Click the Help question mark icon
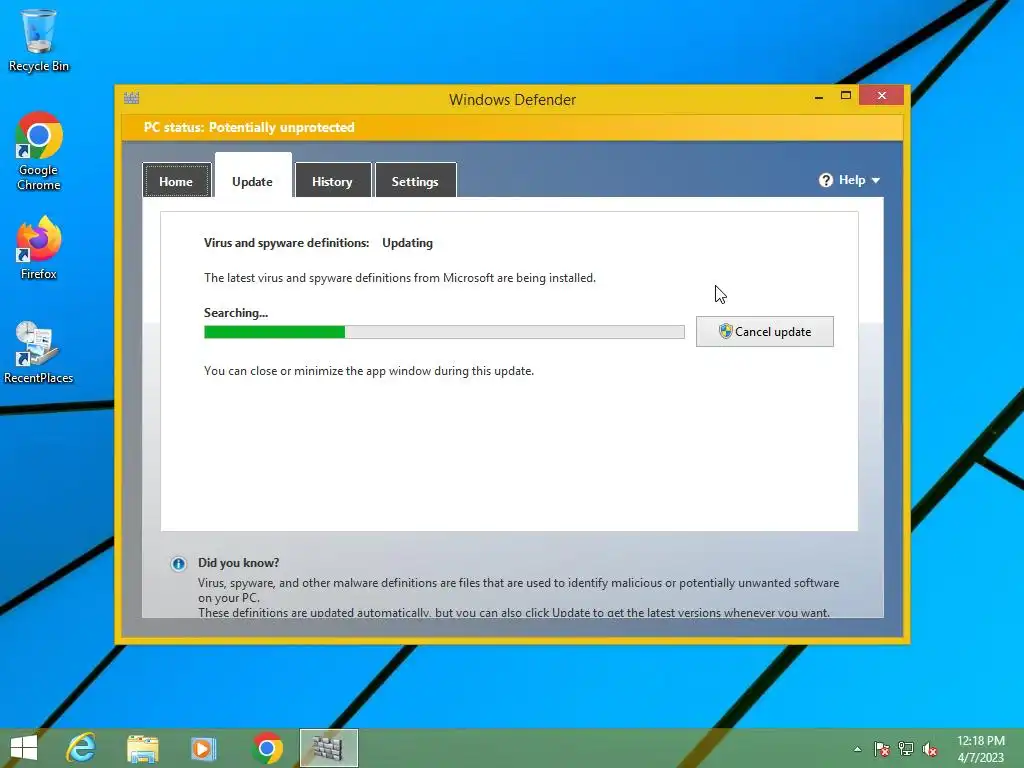The image size is (1024, 768). [826, 180]
